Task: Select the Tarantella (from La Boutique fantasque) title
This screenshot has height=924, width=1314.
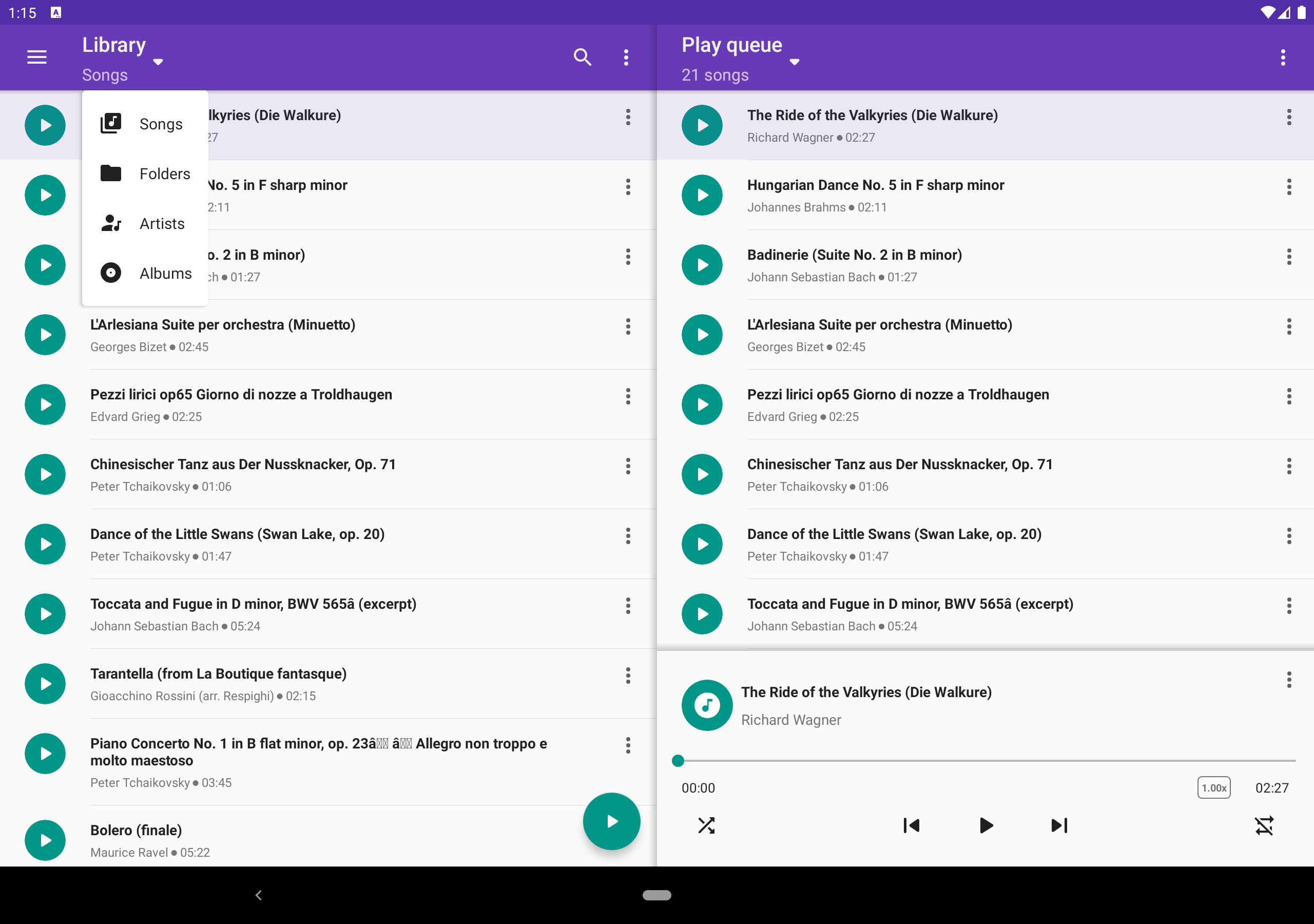Action: [219, 674]
